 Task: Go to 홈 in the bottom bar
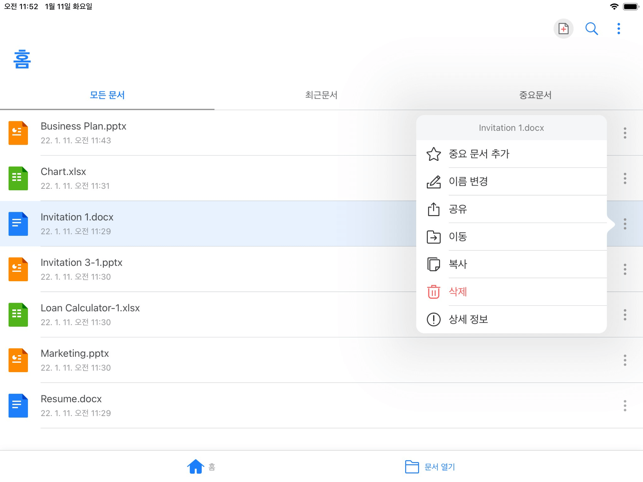click(201, 467)
